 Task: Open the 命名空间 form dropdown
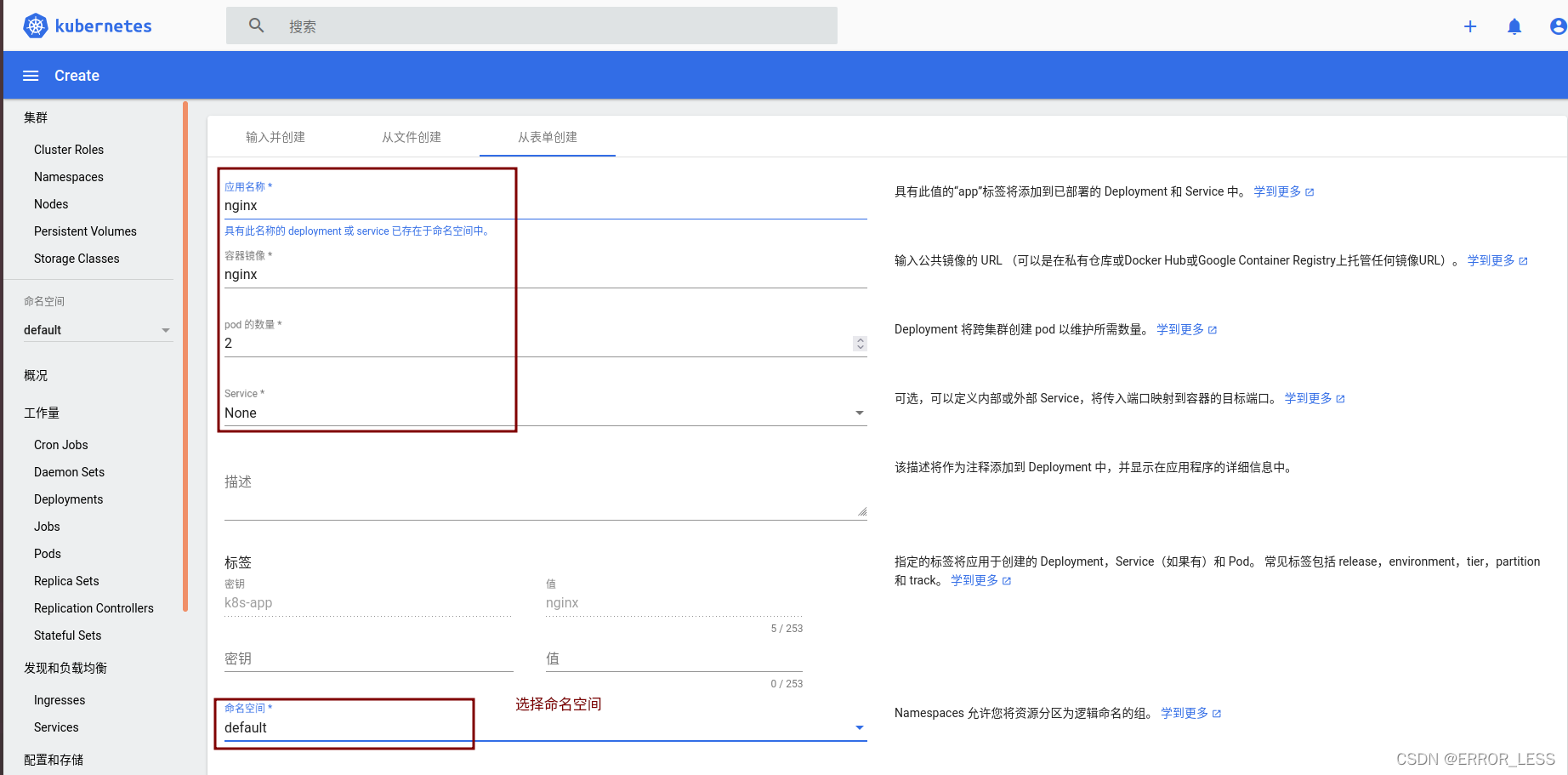tap(546, 728)
